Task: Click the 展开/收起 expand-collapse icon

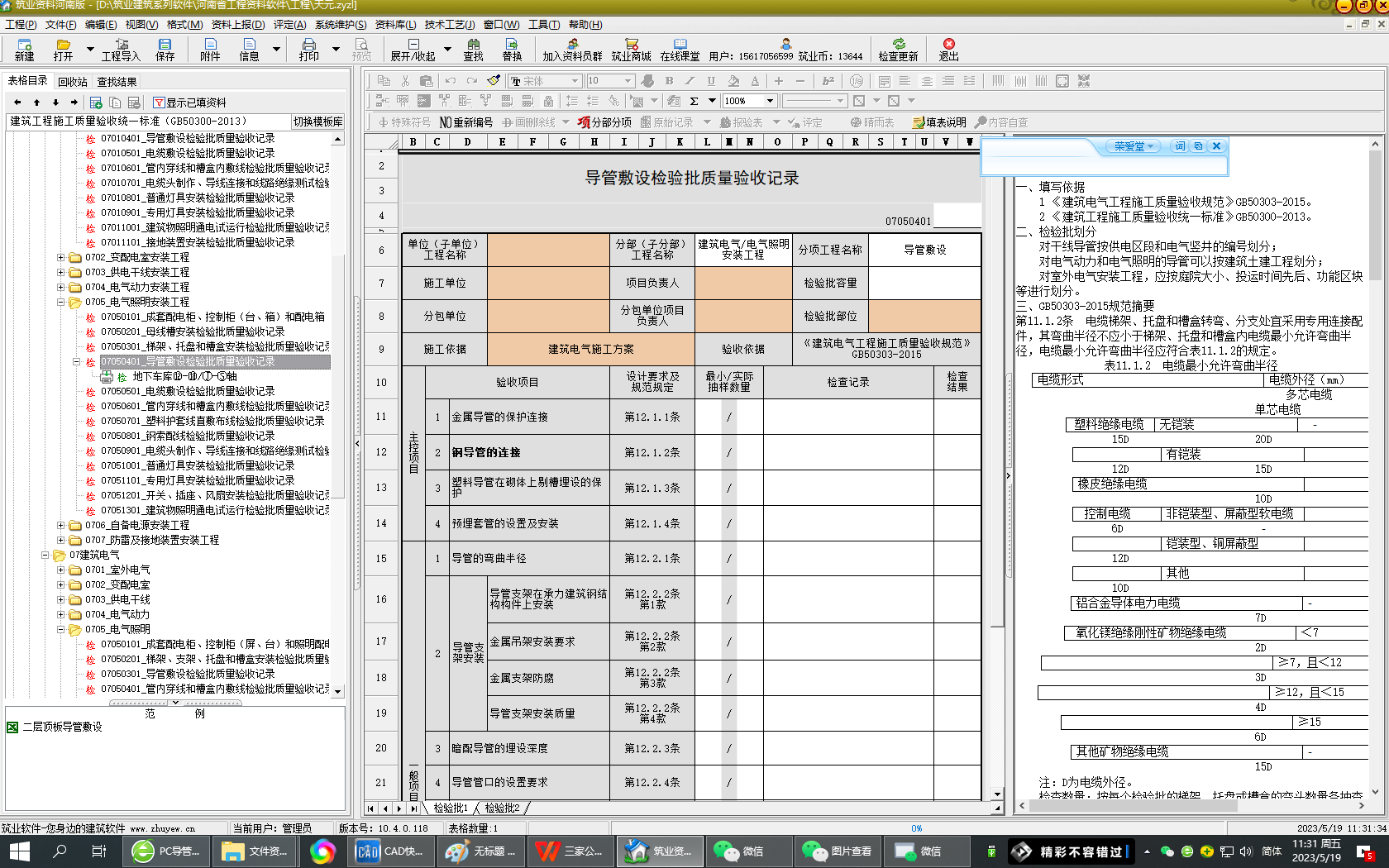Action: point(413,50)
